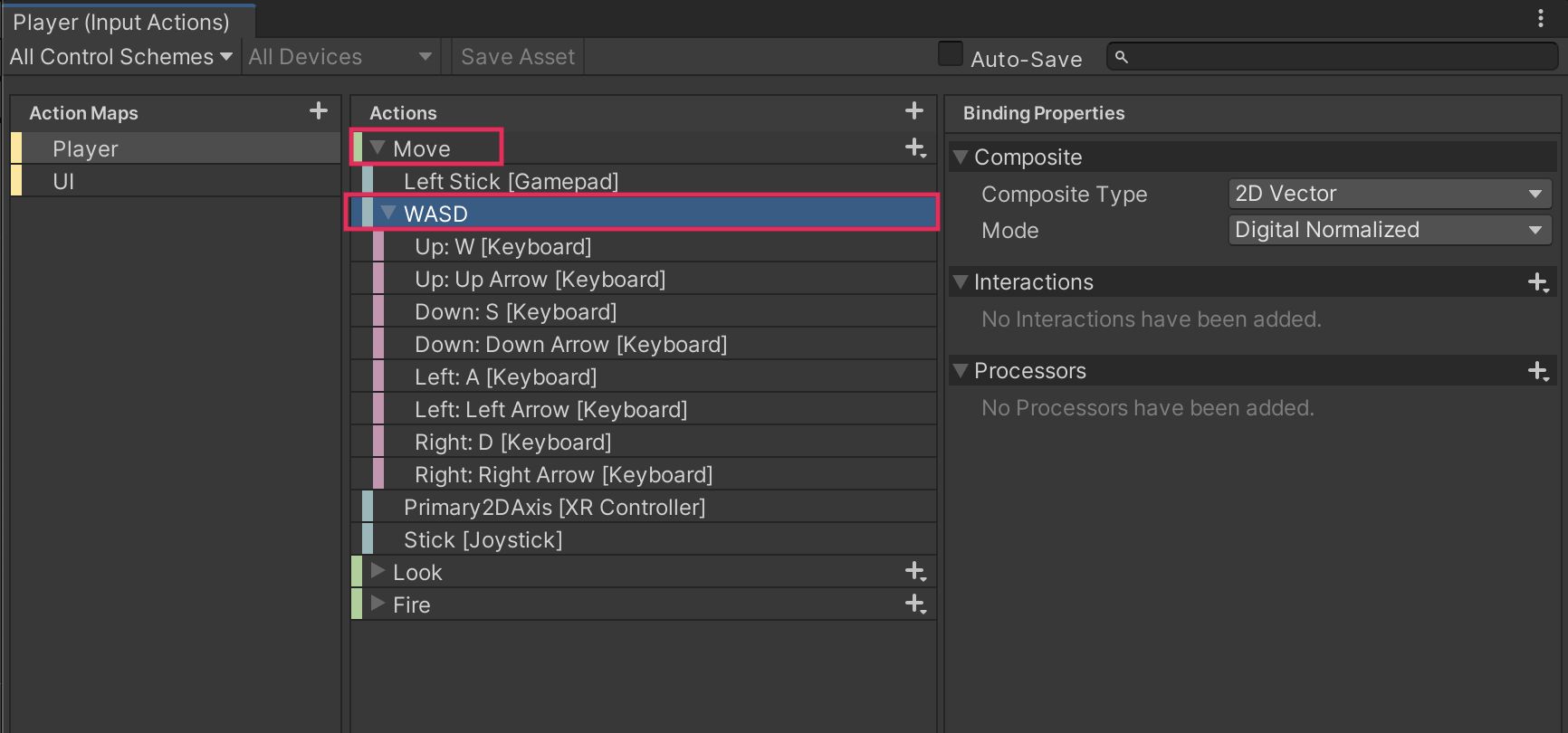Collapse the WASD composite binding
This screenshot has height=733, width=1568.
(x=389, y=214)
